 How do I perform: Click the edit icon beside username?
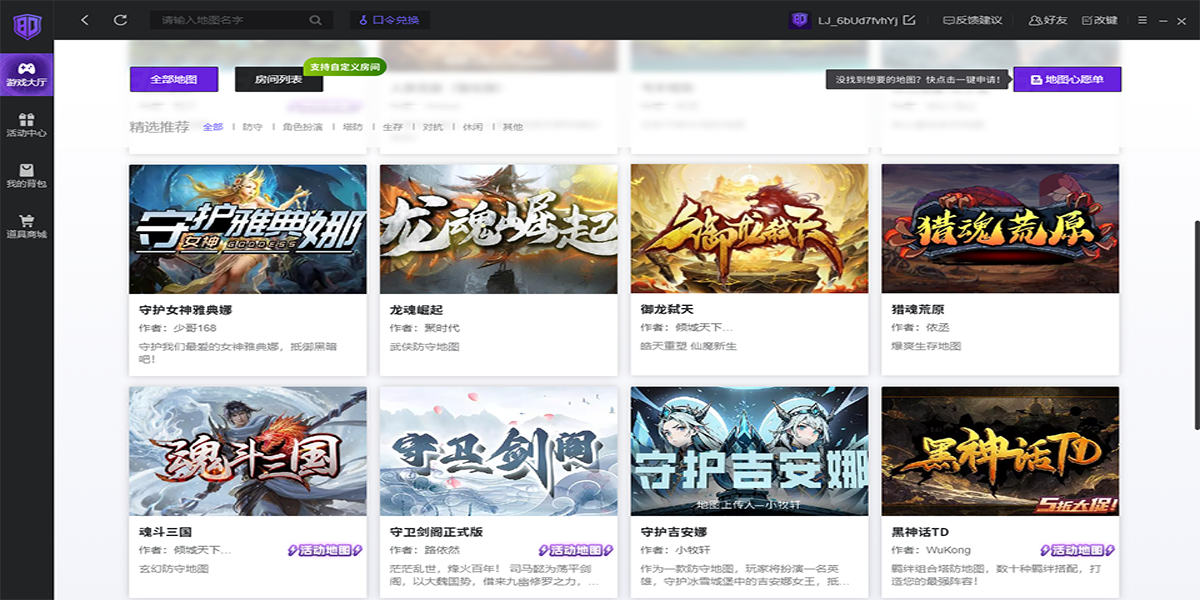(x=909, y=20)
